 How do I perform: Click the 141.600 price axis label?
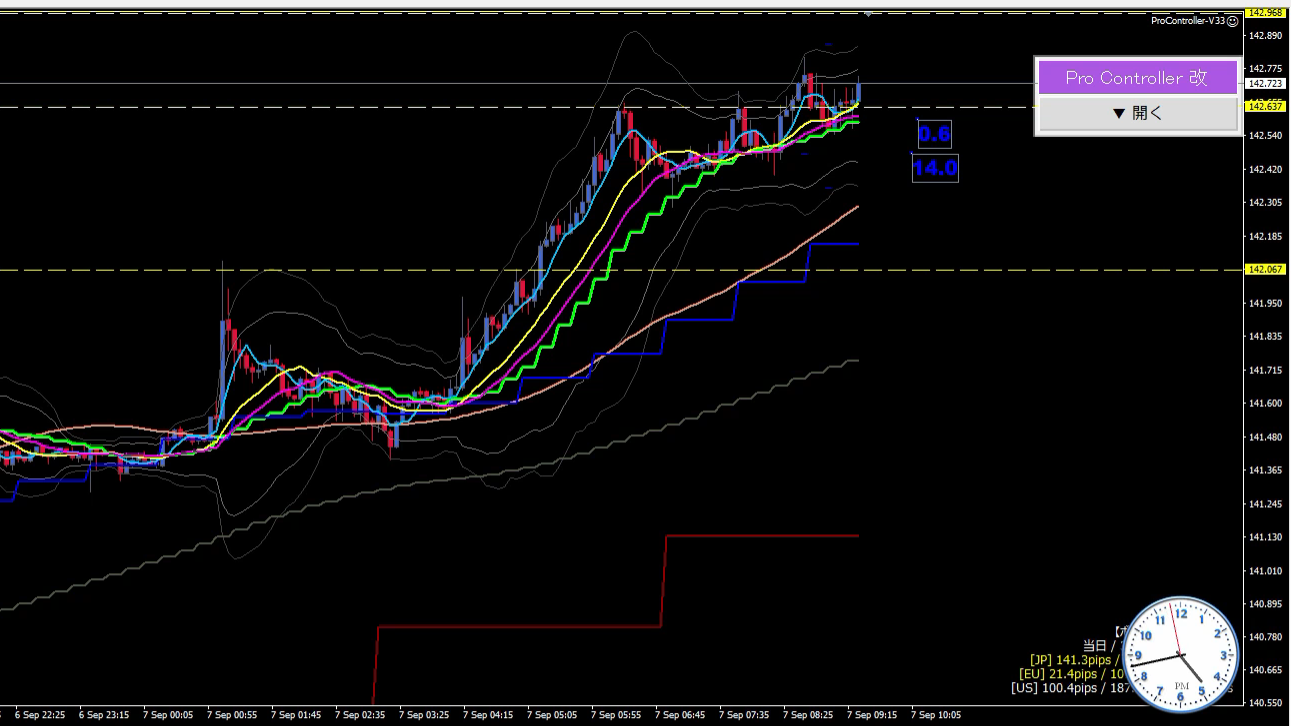(x=1265, y=403)
